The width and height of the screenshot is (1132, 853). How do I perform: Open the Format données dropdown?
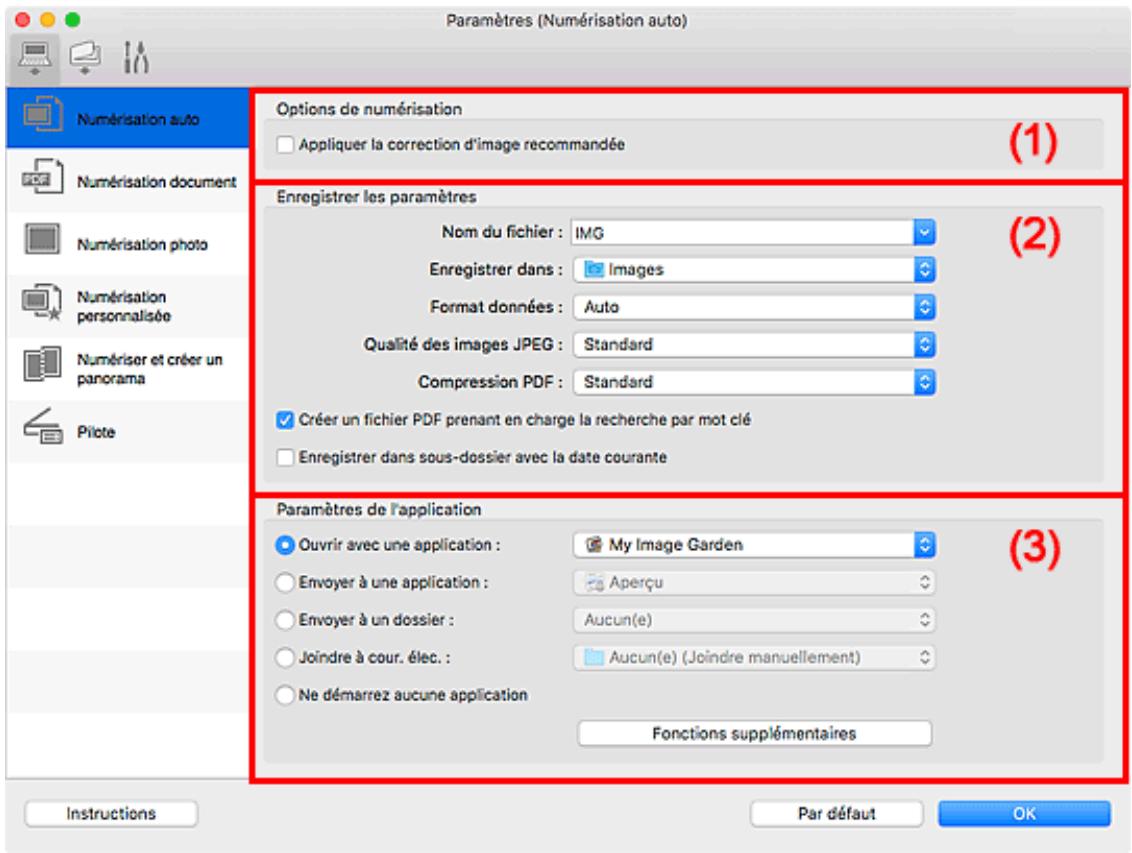tap(754, 307)
